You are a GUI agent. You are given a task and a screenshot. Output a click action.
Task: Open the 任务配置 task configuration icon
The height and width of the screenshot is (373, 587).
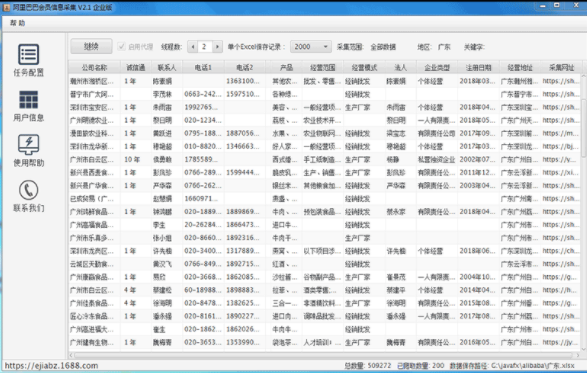pyautogui.click(x=28, y=54)
